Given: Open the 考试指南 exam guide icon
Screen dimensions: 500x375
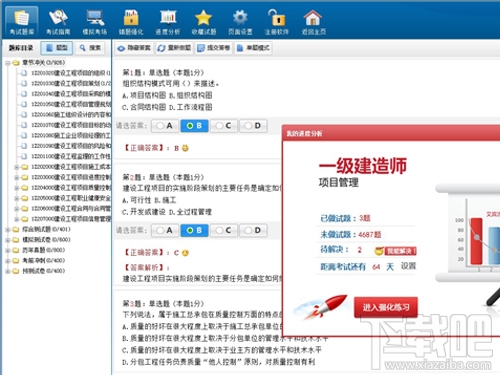Looking at the screenshot, I should 58,22.
